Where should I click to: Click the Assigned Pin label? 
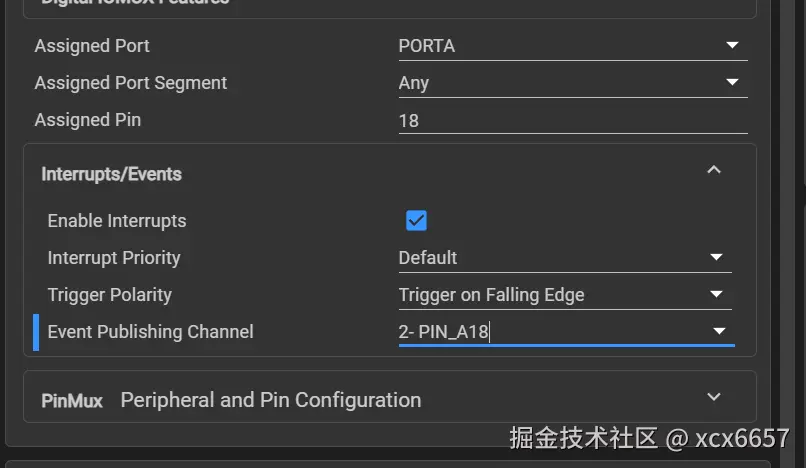pos(88,120)
